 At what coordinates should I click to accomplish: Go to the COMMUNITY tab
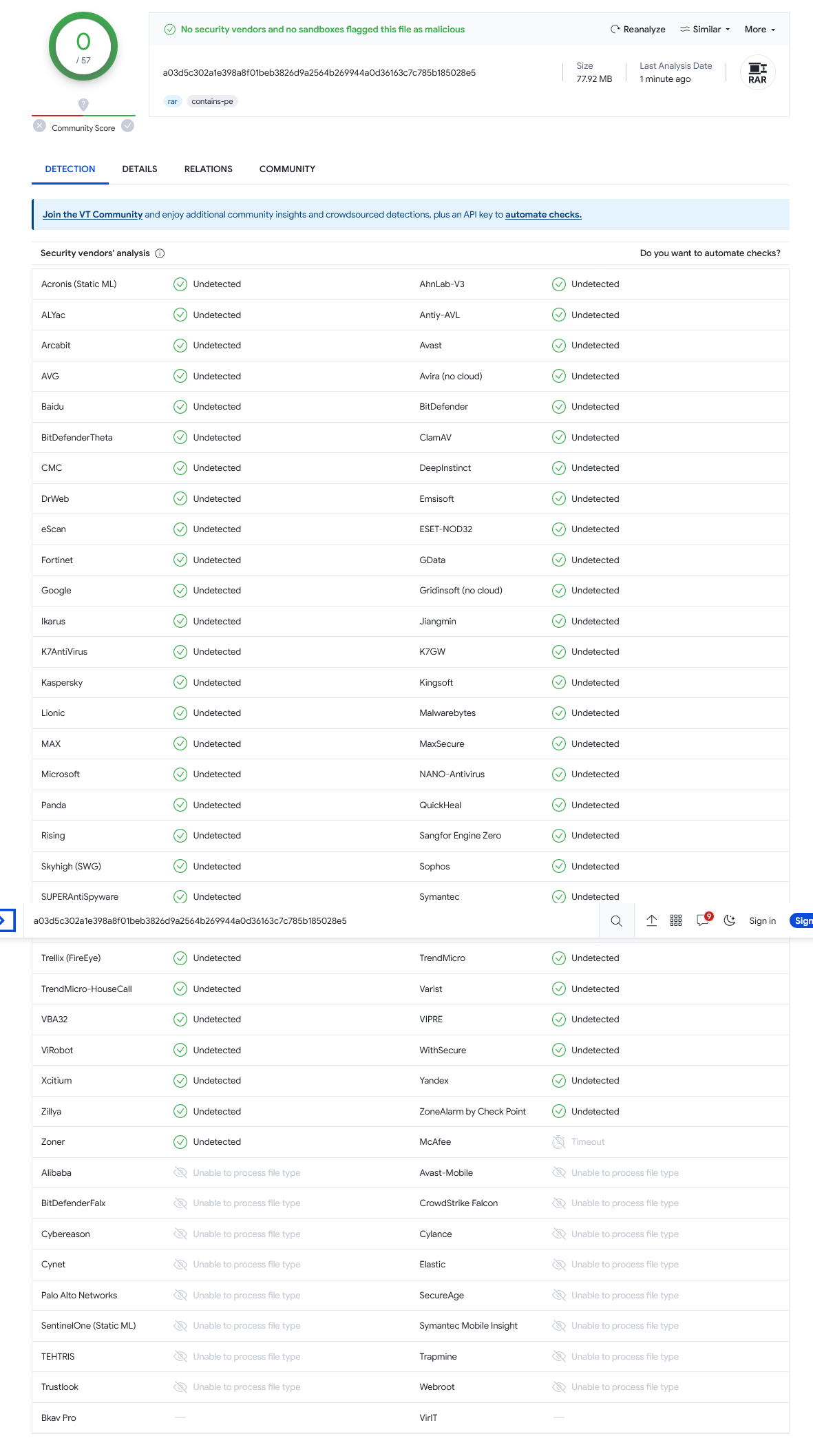(x=287, y=169)
